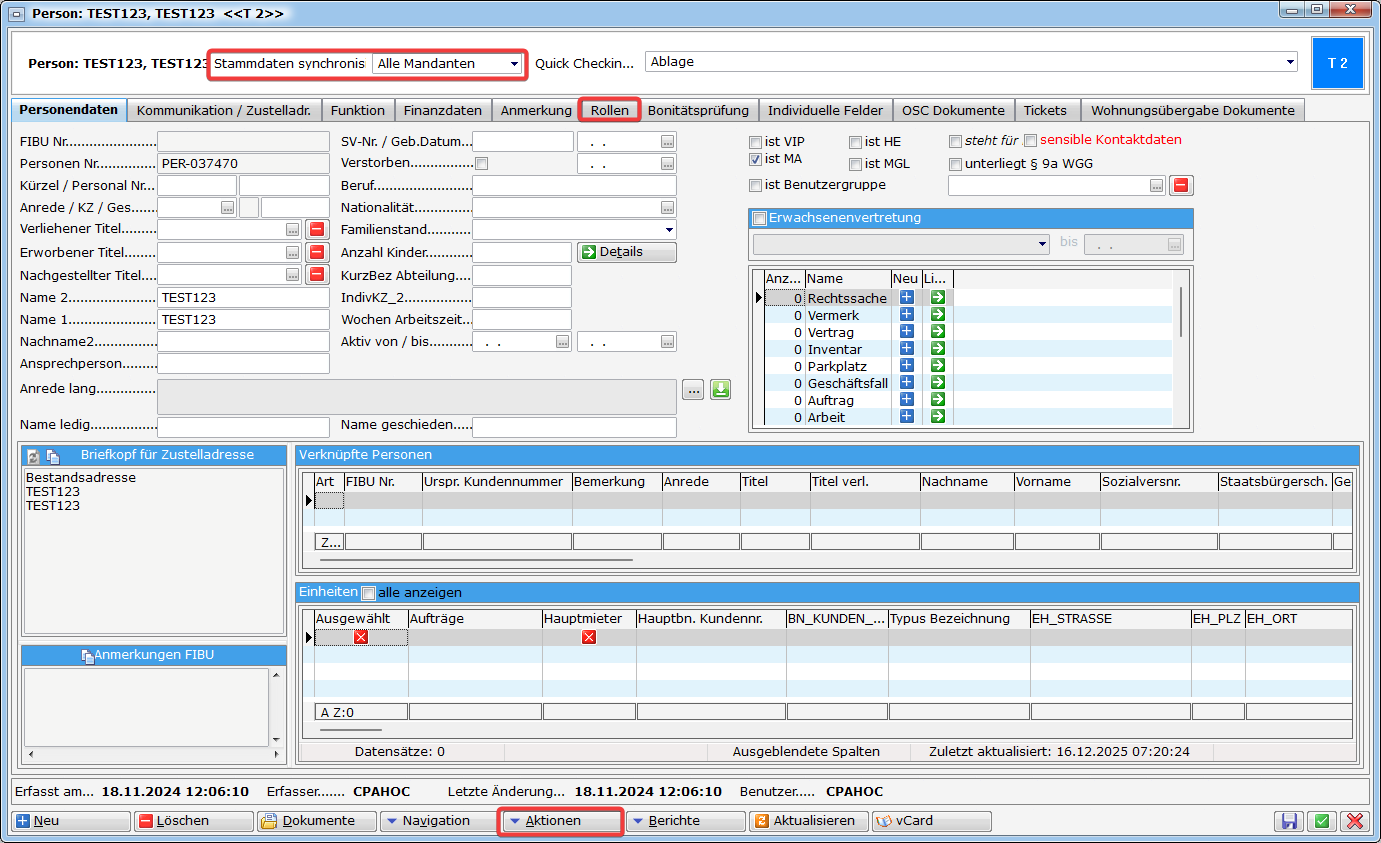Screen dimensions: 1381x843
Task: Open the Aktionen dropdown menu
Action: (560, 821)
